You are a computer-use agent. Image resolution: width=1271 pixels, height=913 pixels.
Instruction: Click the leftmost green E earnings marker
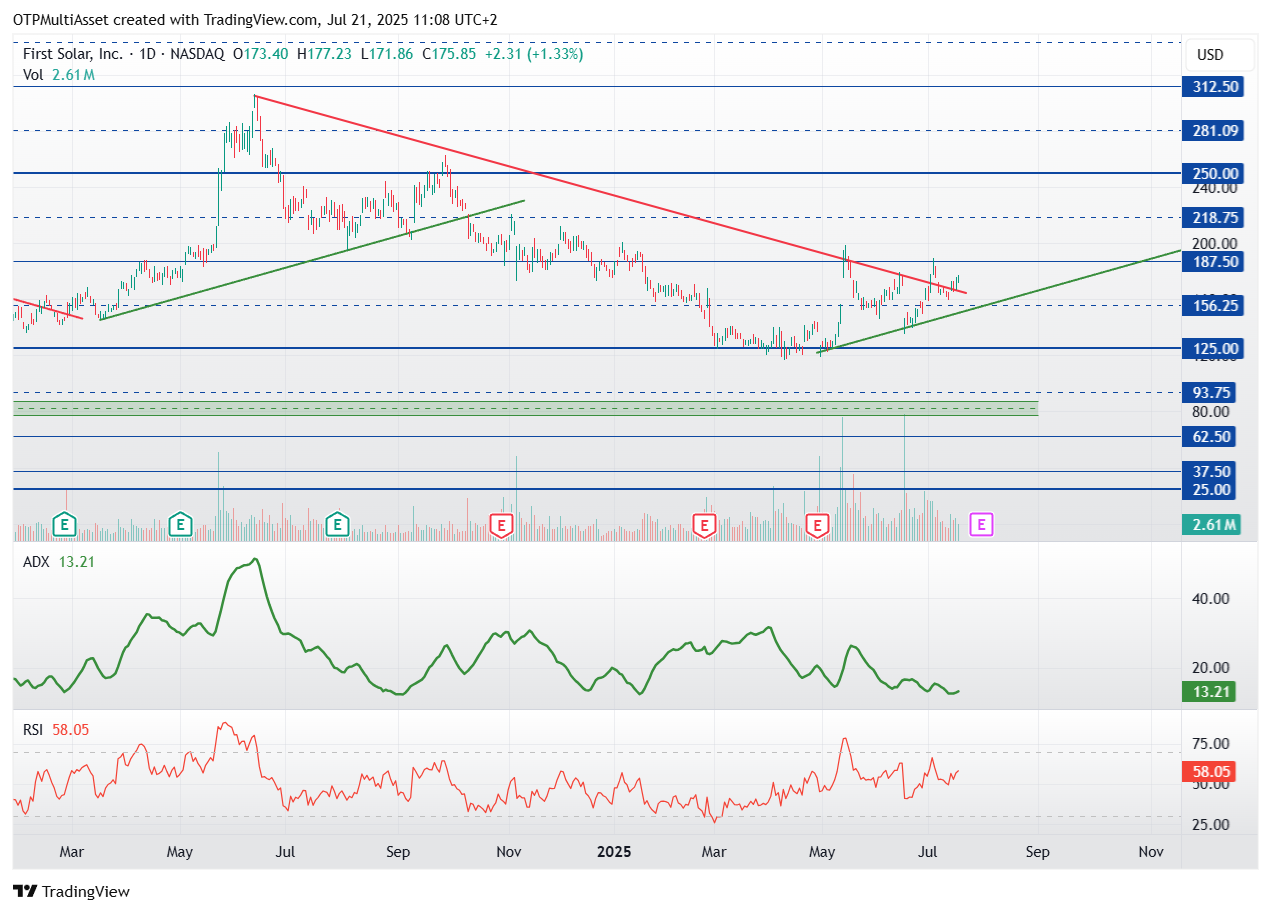coord(65,523)
